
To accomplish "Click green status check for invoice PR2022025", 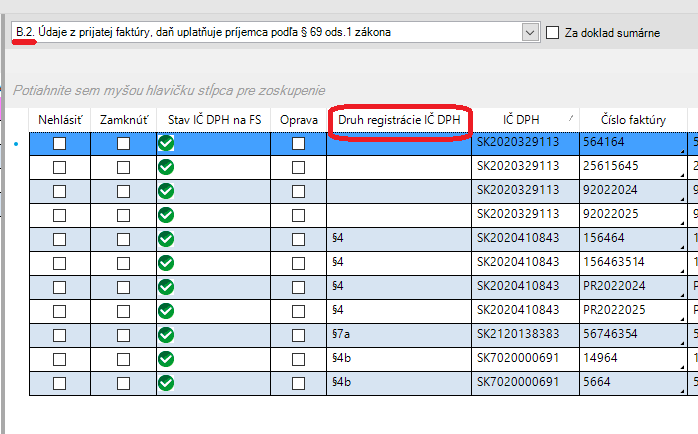I will 166,312.
